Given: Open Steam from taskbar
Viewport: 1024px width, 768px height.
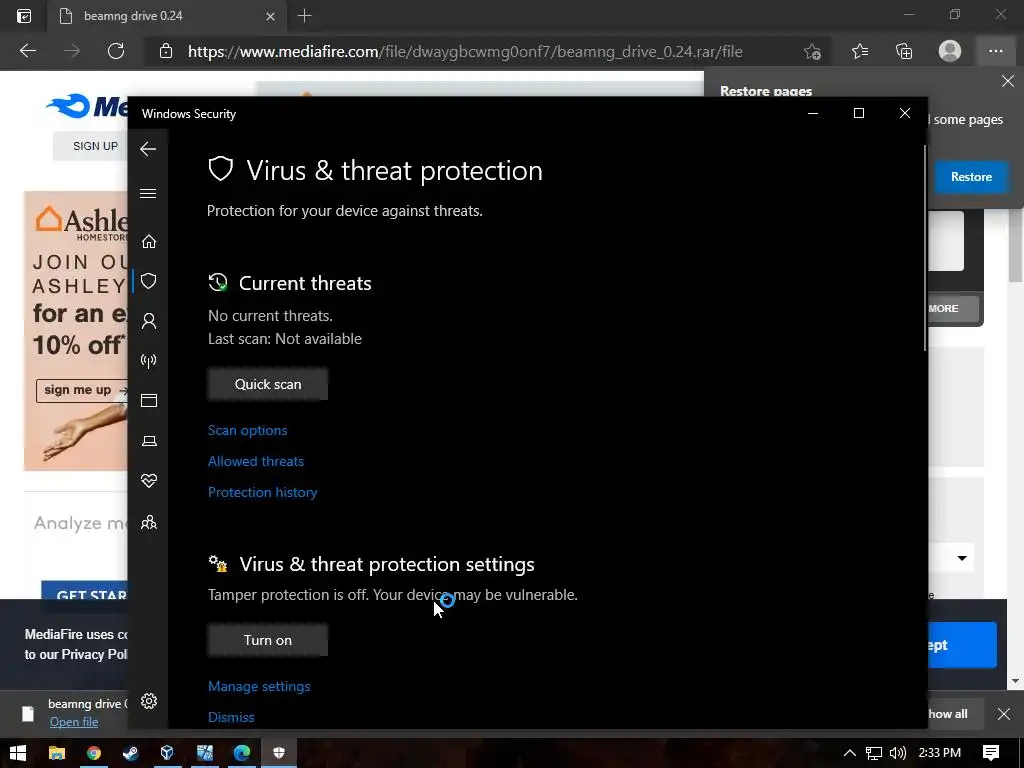Looking at the screenshot, I should coord(130,753).
